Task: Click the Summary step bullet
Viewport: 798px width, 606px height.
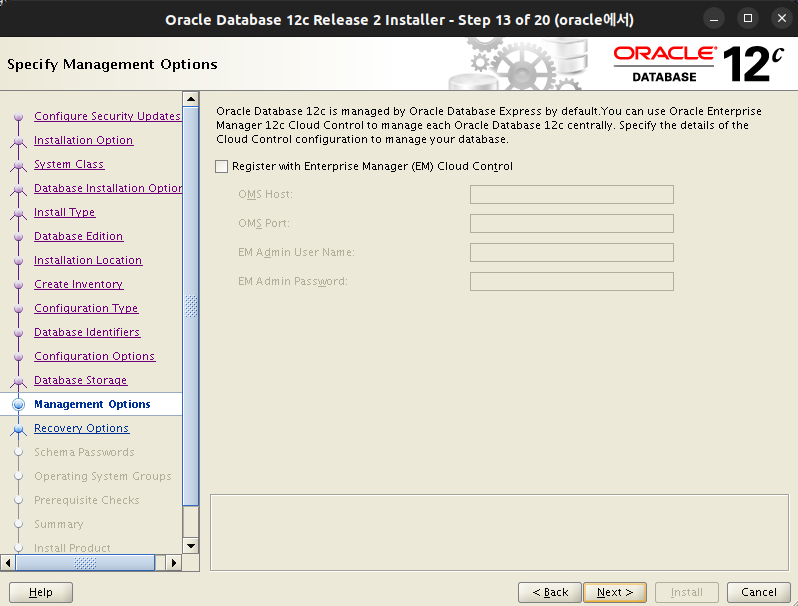Action: click(x=18, y=524)
